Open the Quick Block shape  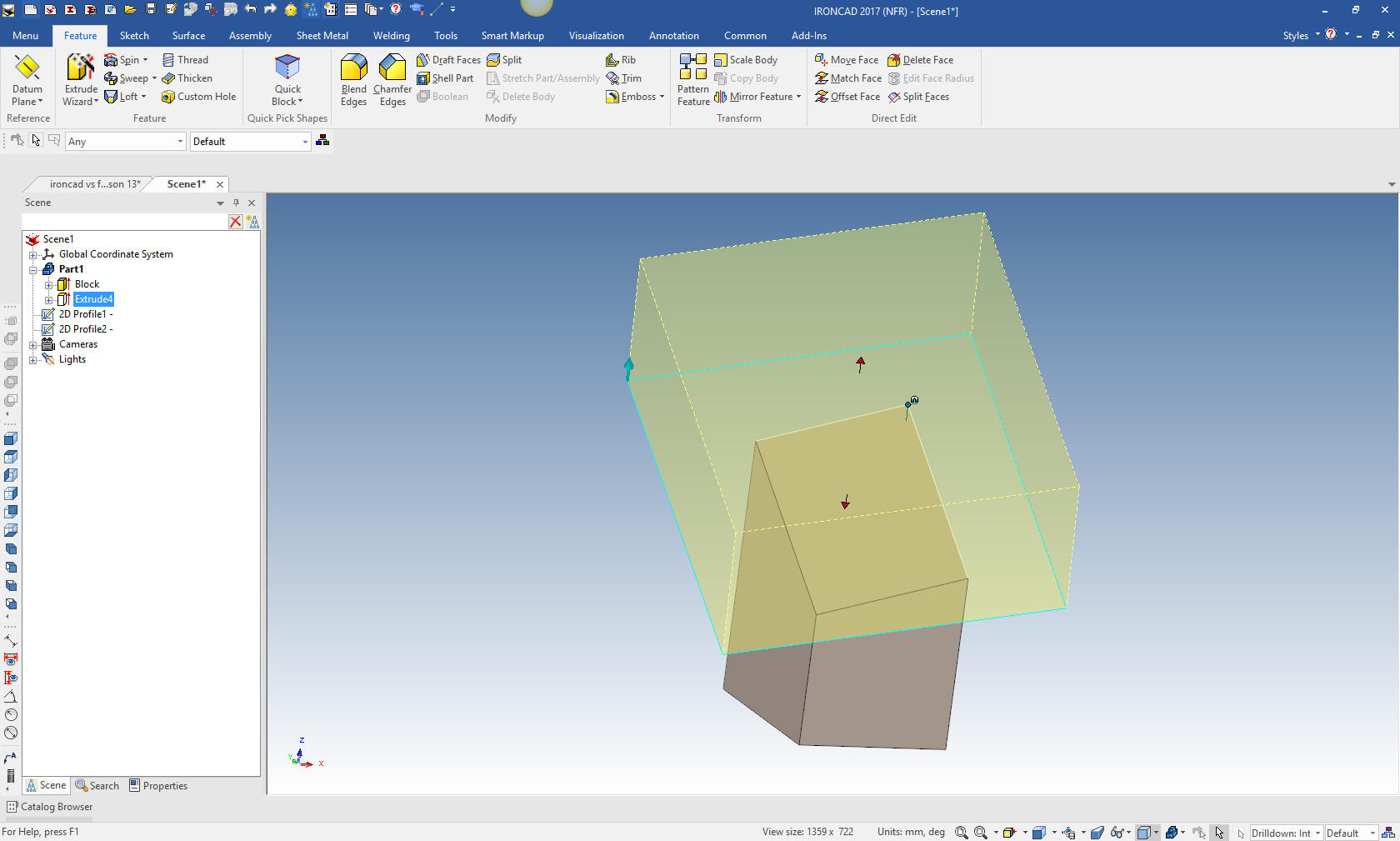[x=287, y=80]
